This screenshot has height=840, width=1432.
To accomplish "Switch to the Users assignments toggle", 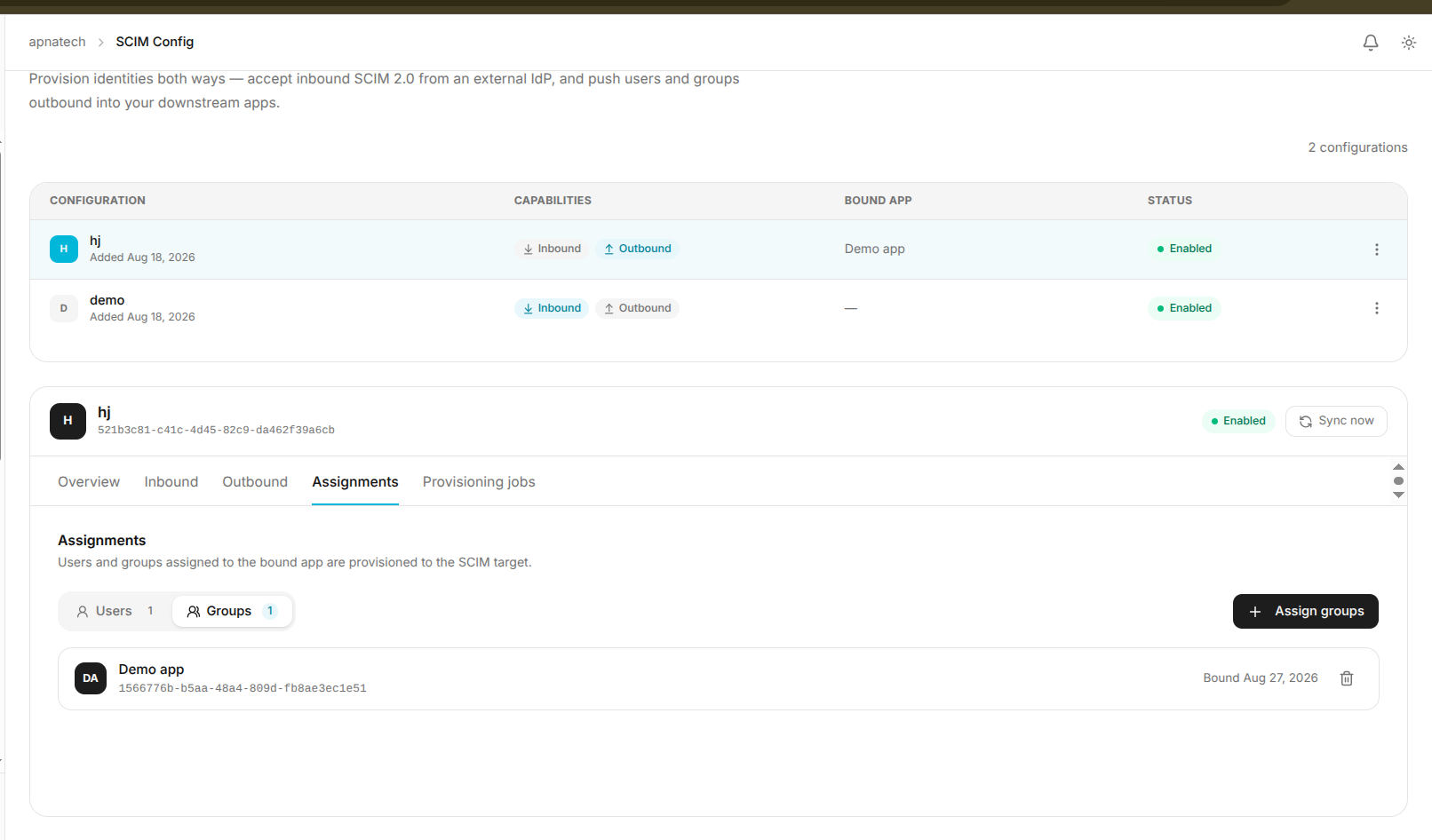I will click(115, 611).
